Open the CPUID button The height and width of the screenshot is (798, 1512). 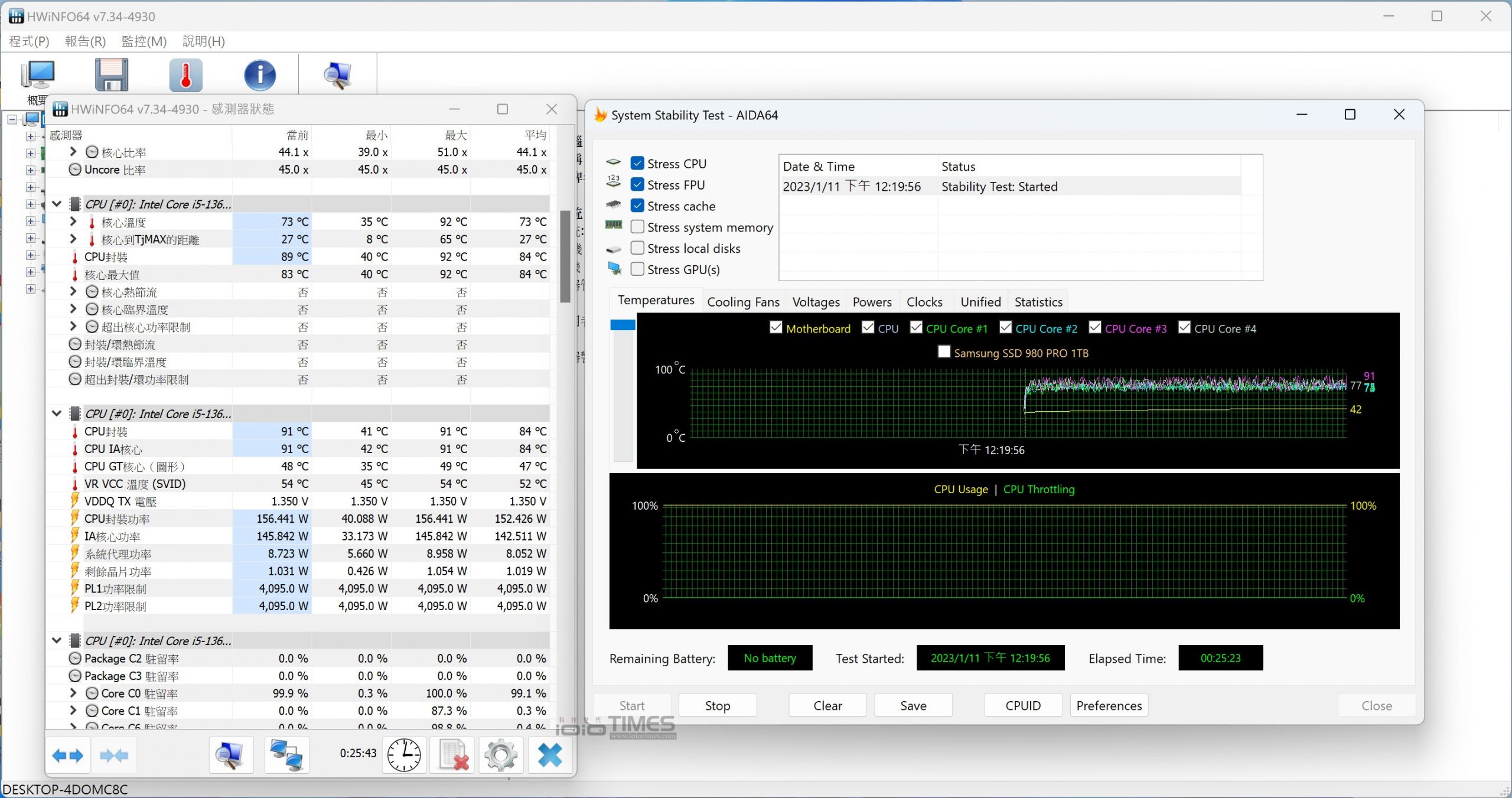click(x=1023, y=705)
